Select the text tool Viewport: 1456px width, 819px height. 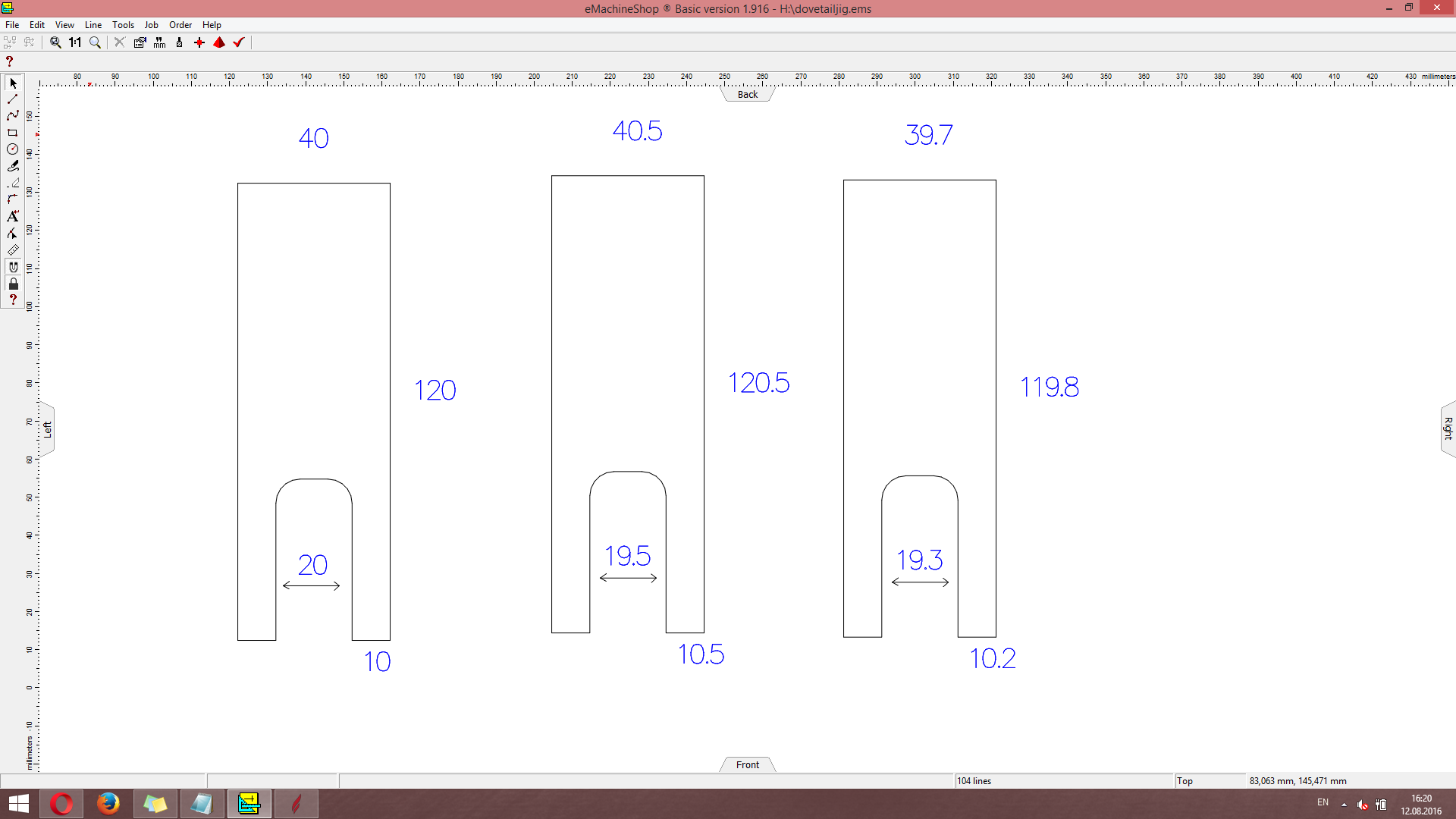[12, 216]
